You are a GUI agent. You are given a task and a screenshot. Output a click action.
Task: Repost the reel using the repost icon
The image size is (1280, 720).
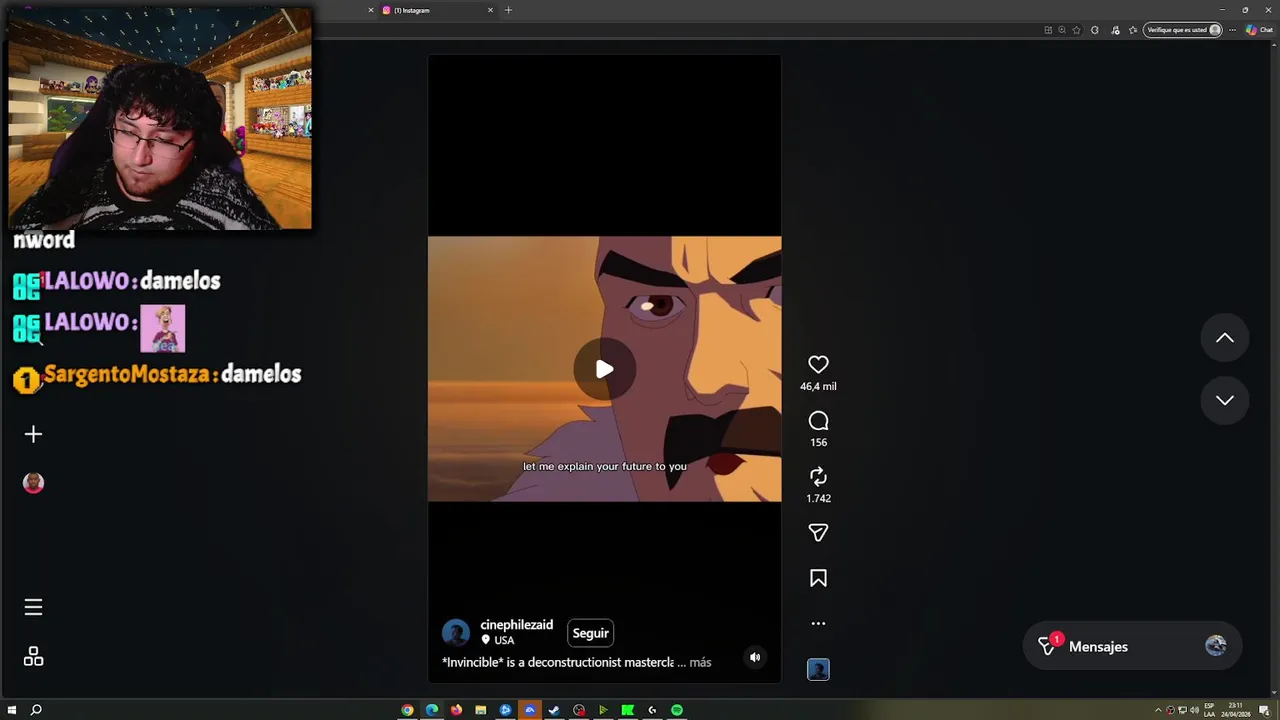click(x=818, y=477)
